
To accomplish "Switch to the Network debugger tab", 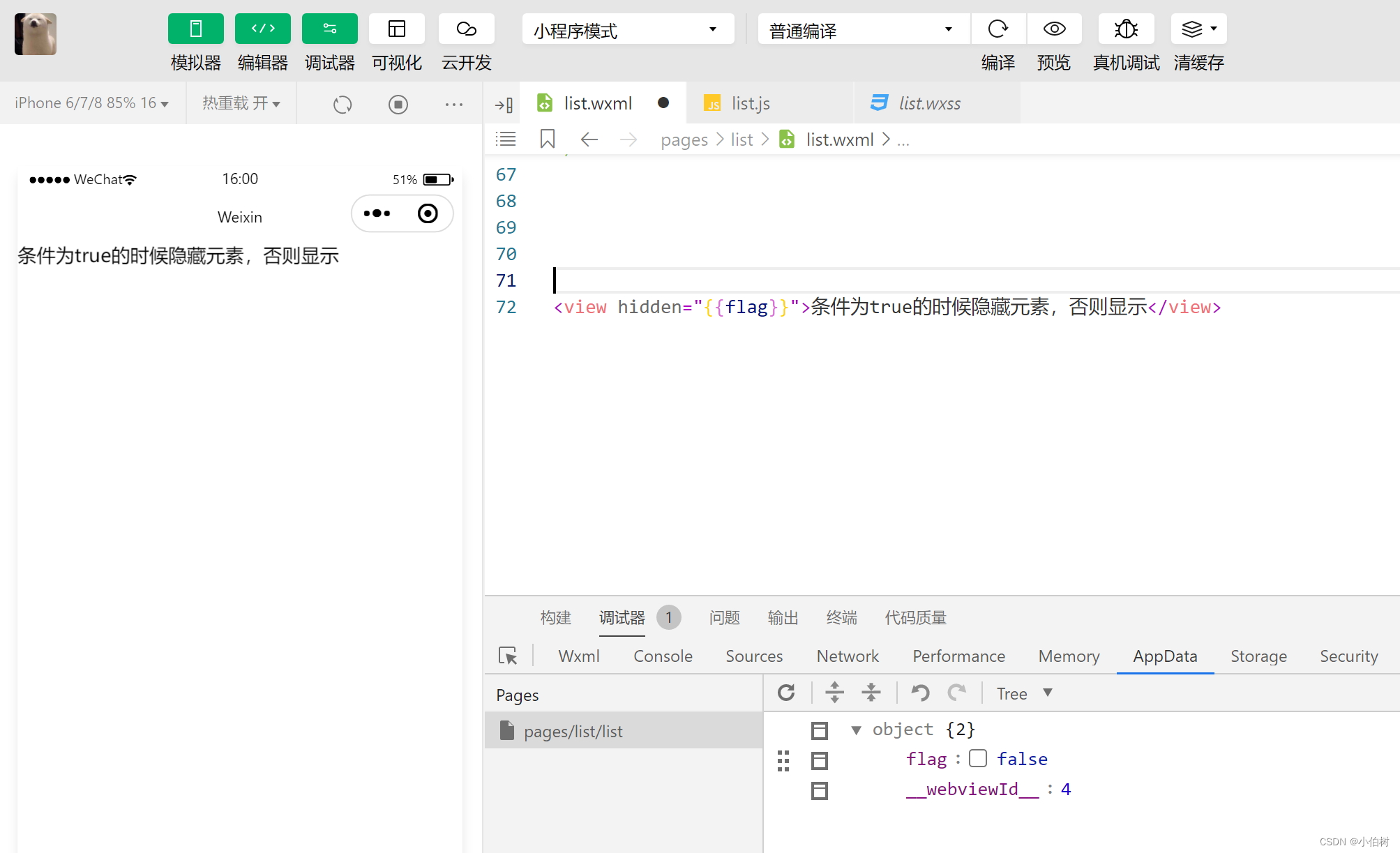I will click(x=847, y=656).
